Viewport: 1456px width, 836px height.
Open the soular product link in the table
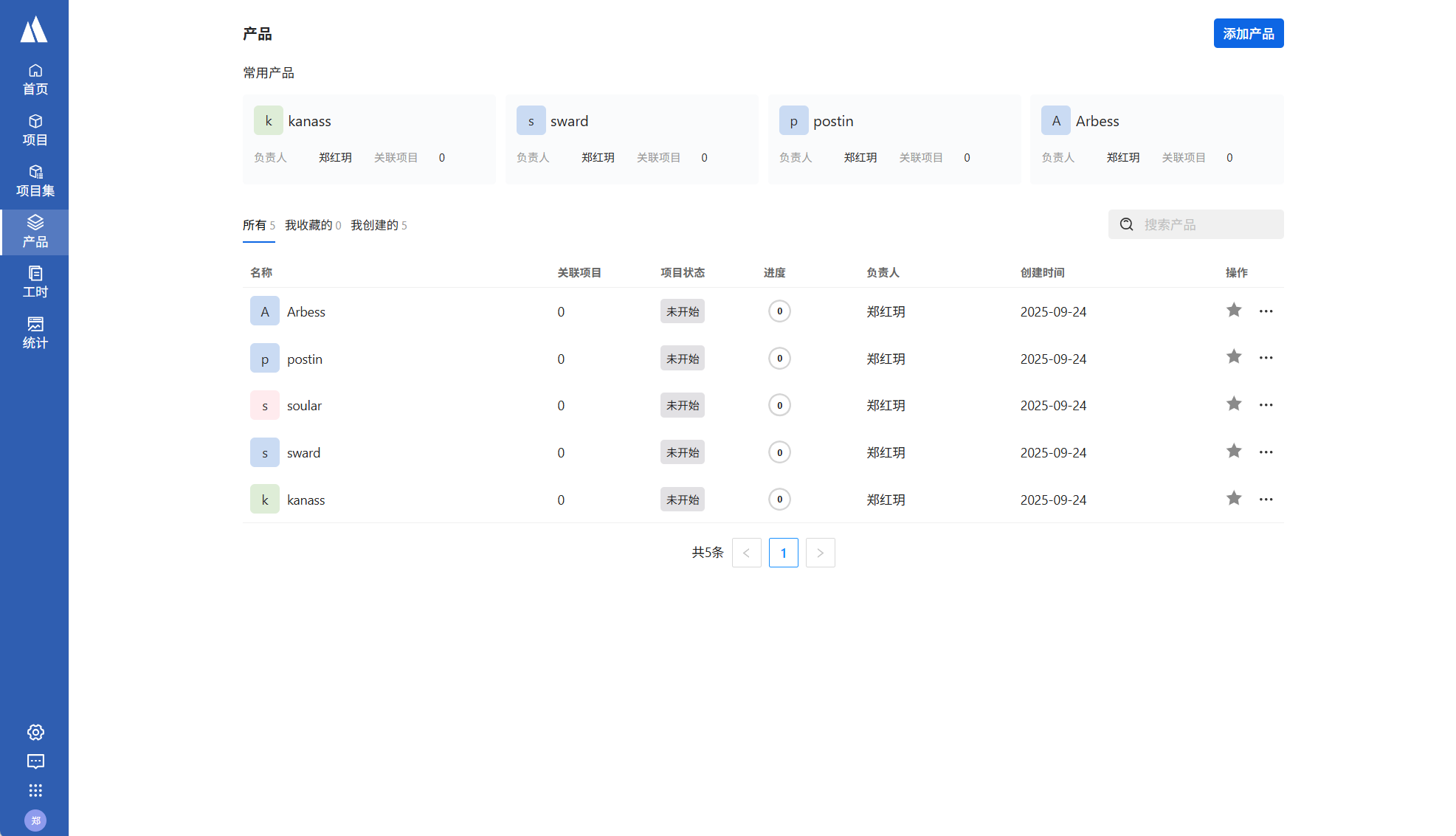(x=304, y=406)
